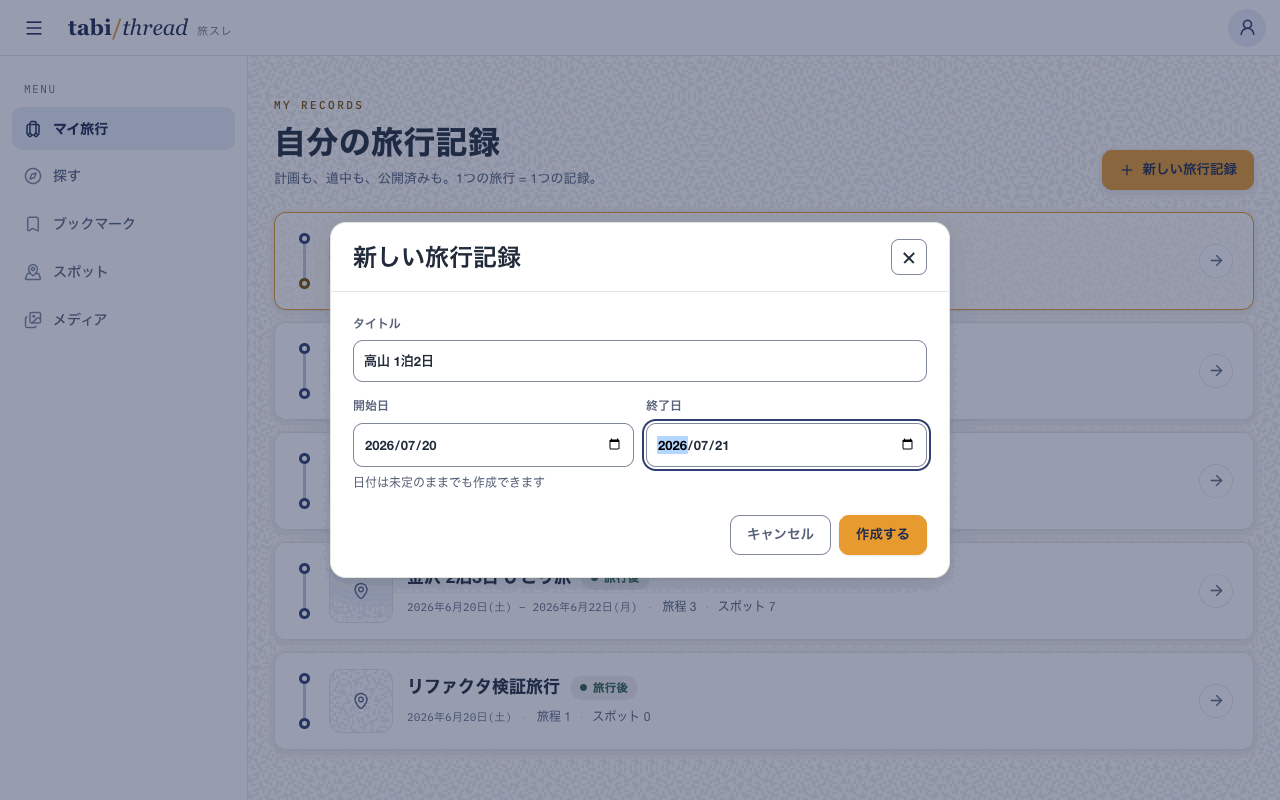Open スポット in the sidebar

click(123, 272)
